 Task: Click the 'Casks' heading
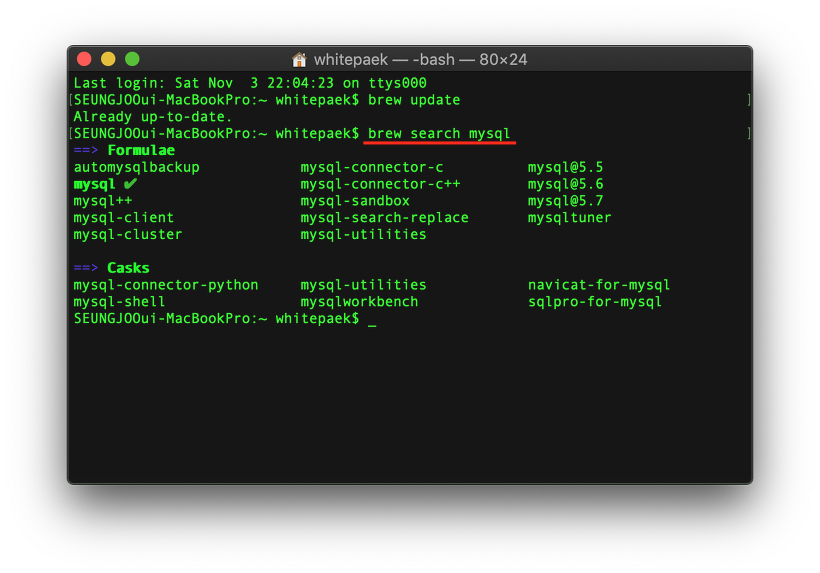(128, 268)
